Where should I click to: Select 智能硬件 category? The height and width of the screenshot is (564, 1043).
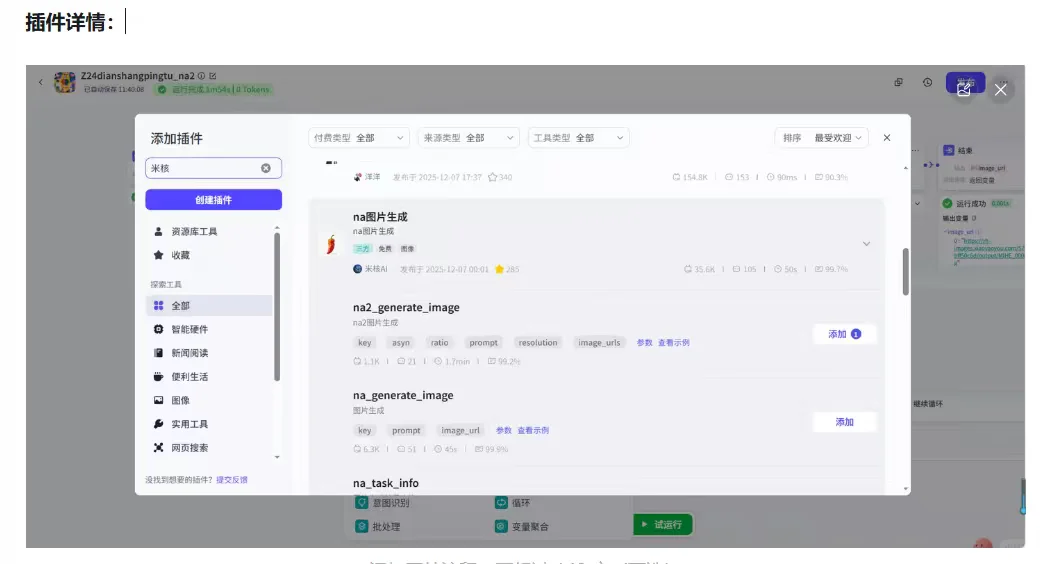[x=209, y=329]
